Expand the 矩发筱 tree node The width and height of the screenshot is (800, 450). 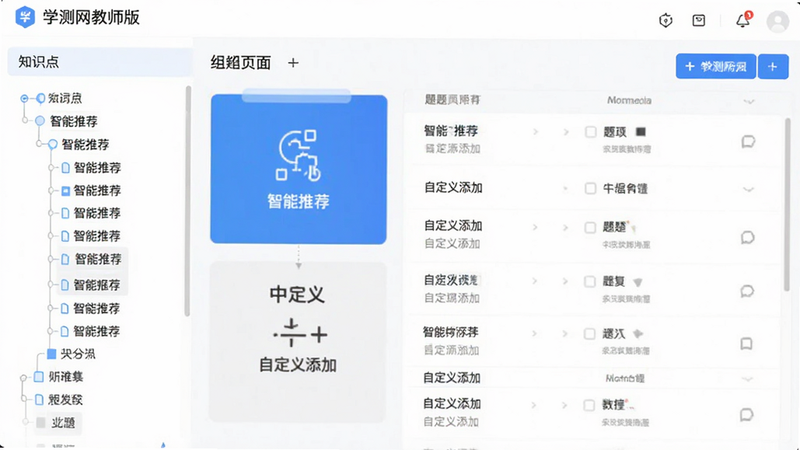click(x=23, y=400)
